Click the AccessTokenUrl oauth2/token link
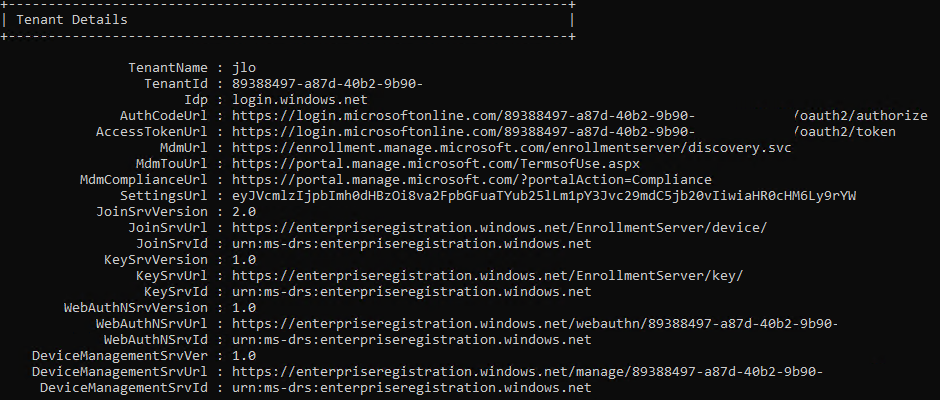Image resolution: width=940 pixels, height=400 pixels. pos(564,132)
